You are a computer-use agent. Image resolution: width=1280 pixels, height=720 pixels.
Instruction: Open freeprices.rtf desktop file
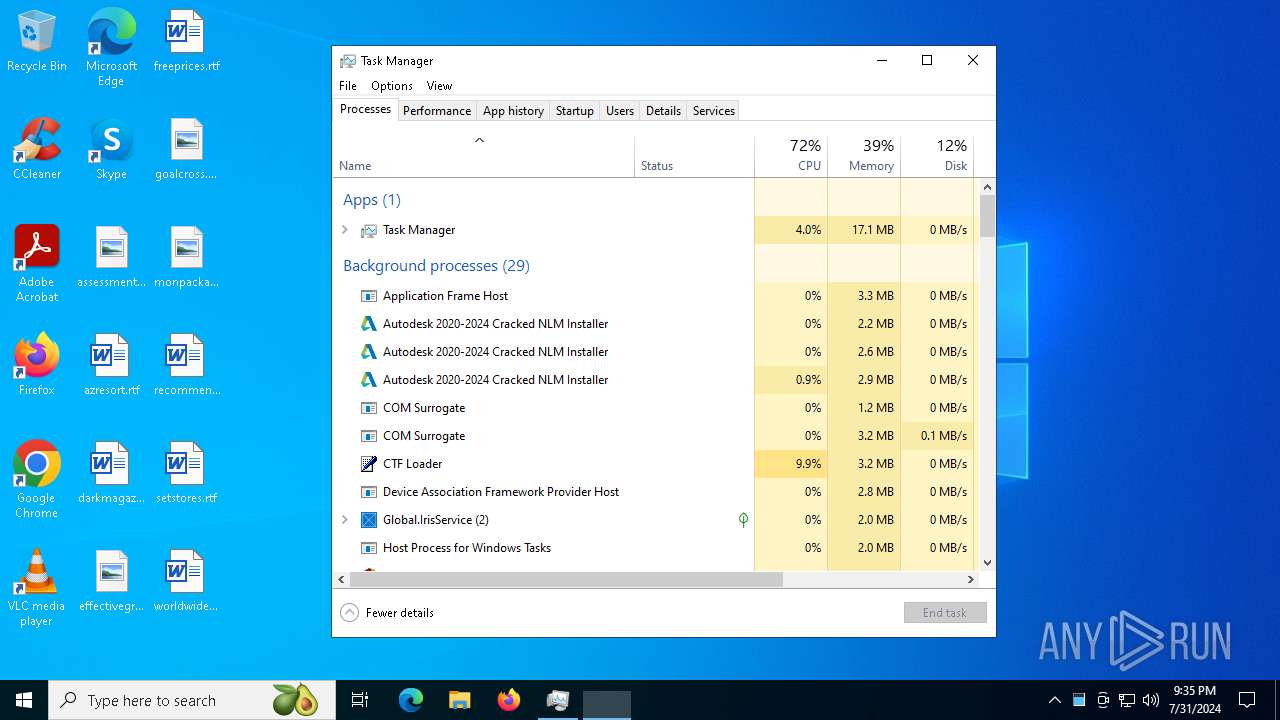186,42
